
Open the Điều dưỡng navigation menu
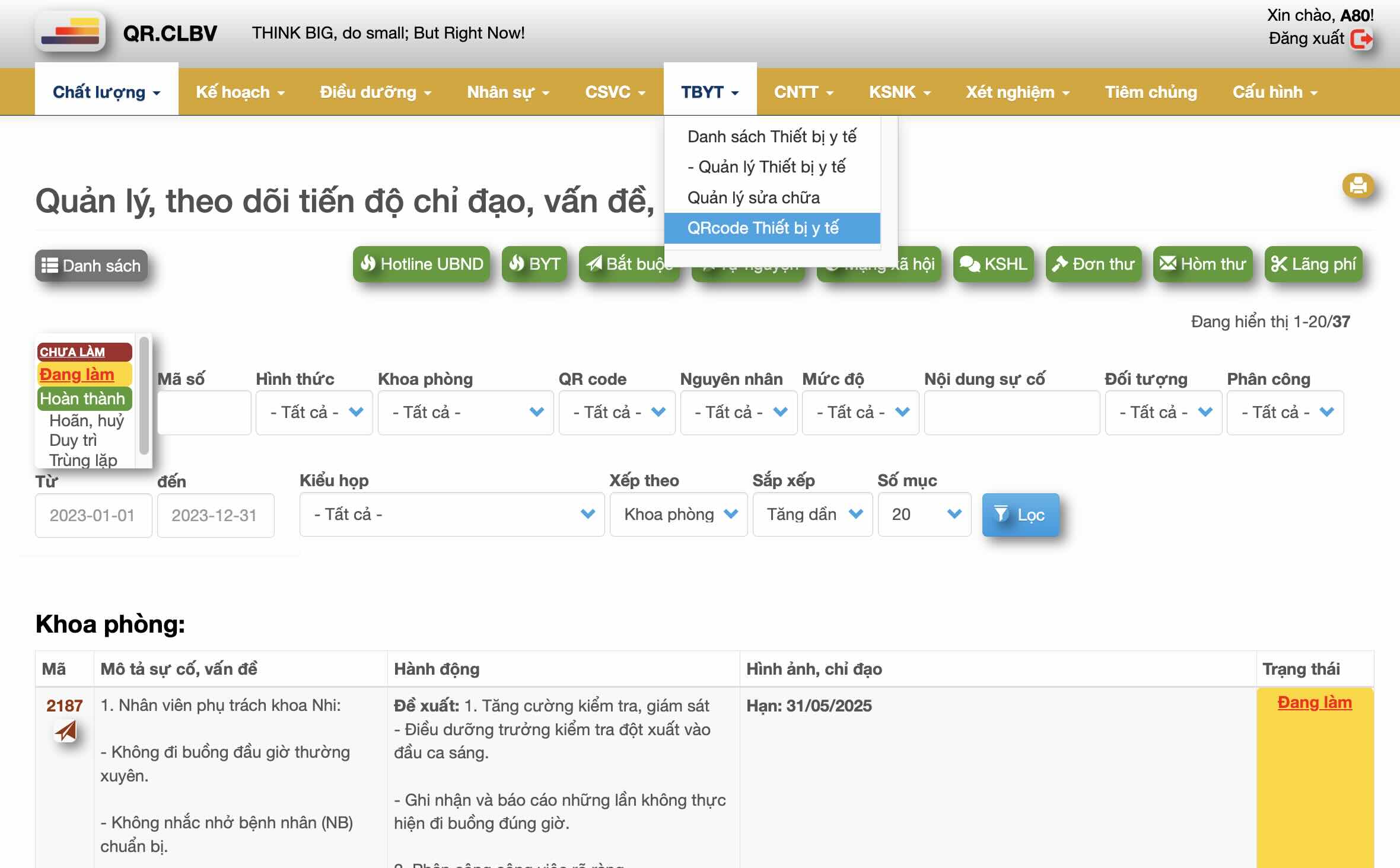tap(375, 92)
